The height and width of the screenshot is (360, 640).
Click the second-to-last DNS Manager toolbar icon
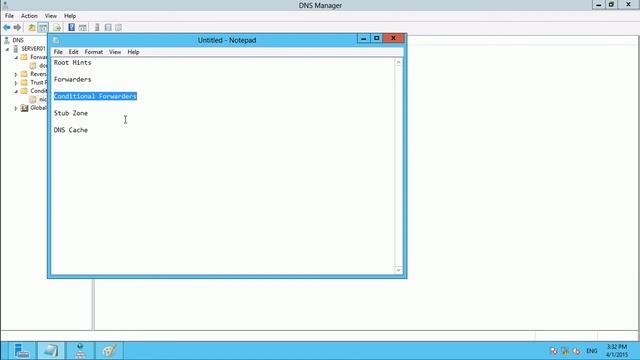tap(108, 27)
